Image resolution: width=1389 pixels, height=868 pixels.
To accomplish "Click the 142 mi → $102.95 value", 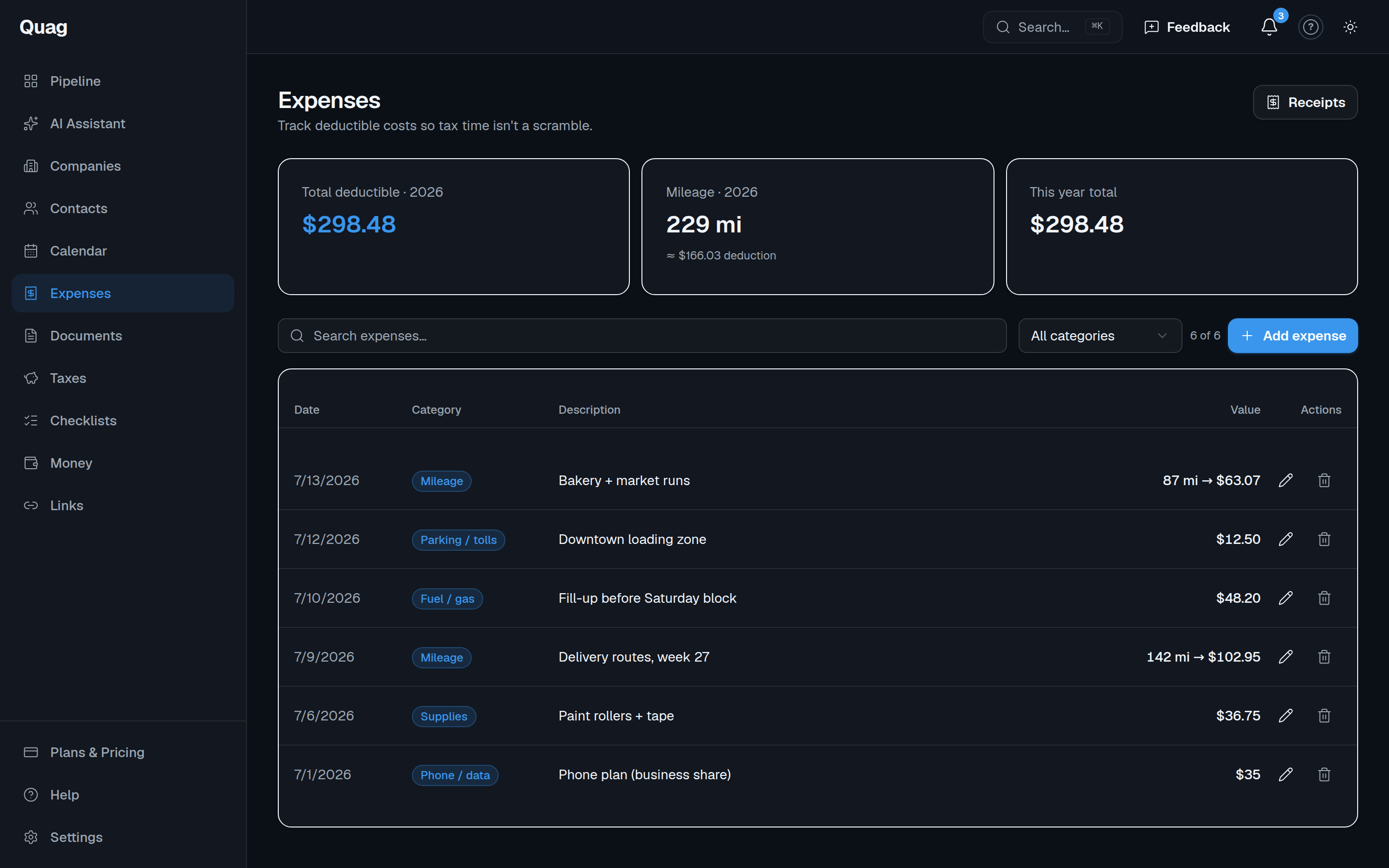I will (1203, 657).
